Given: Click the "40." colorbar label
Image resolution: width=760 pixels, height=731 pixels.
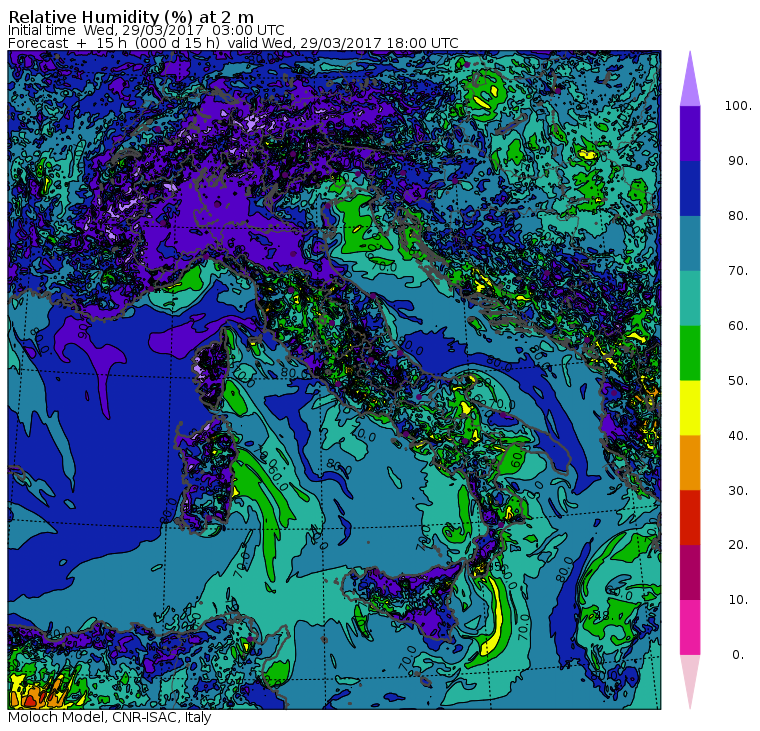Looking at the screenshot, I should point(738,435).
